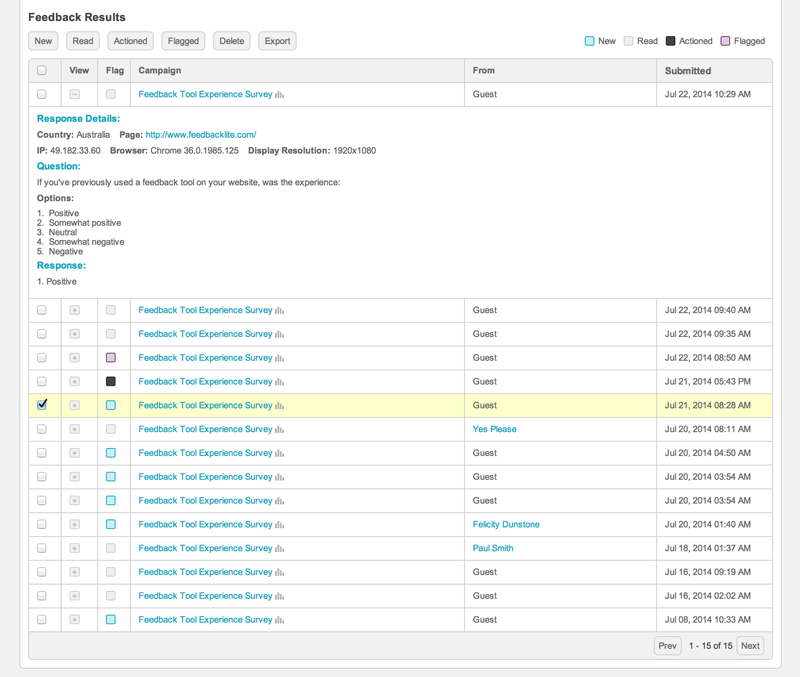This screenshot has height=677, width=800.
Task: Click chart icon in Paul Smith's row
Action: 280,549
